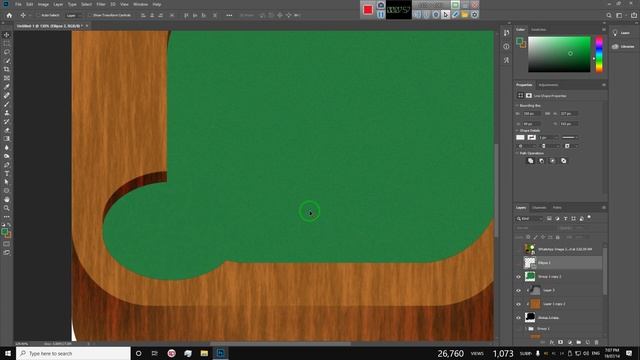This screenshot has width=640, height=360.
Task: Filter layers by pixel type
Action: pyautogui.click(x=549, y=218)
